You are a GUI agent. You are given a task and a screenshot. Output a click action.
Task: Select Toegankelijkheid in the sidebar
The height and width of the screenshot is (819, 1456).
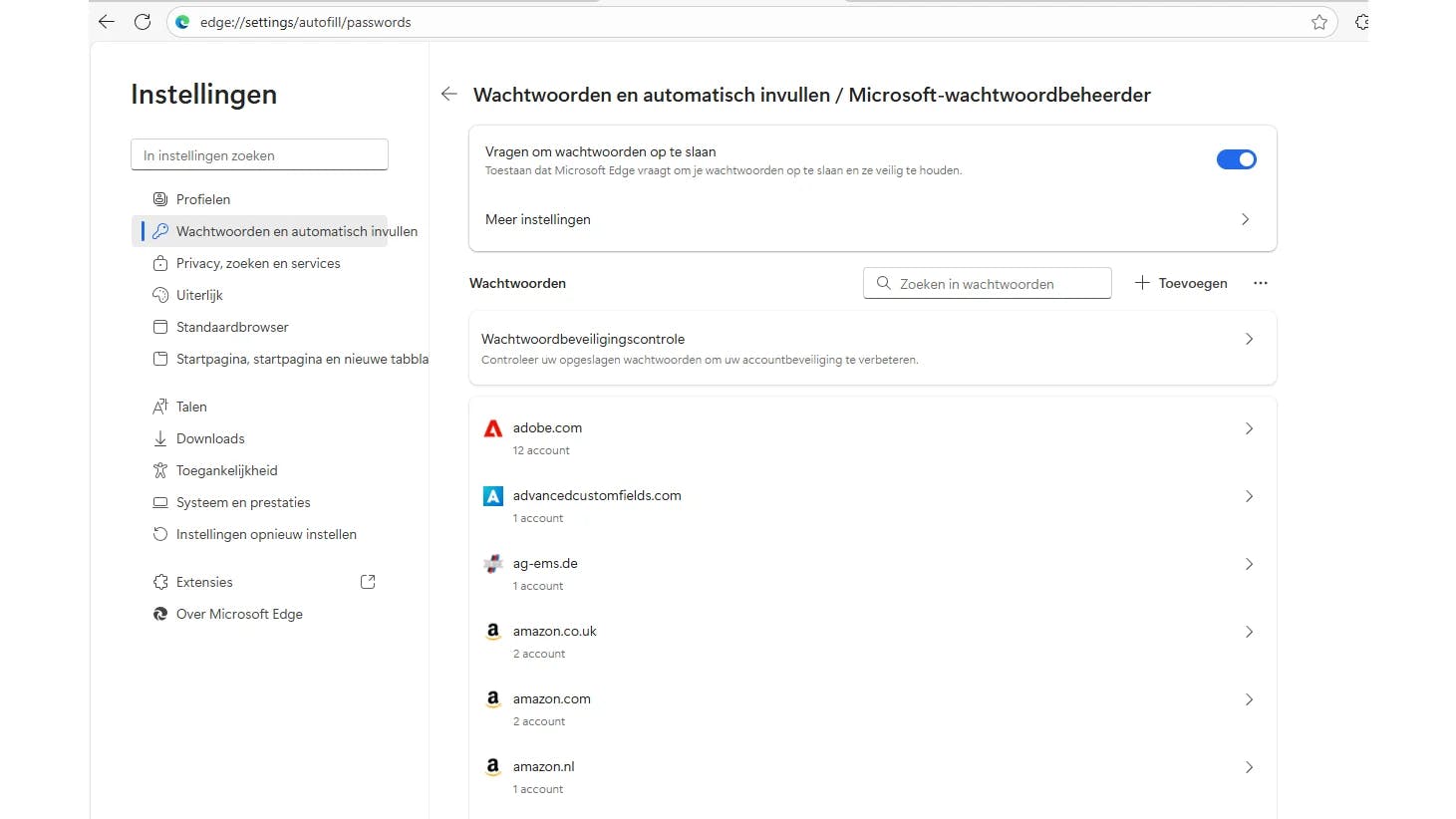pos(259,470)
